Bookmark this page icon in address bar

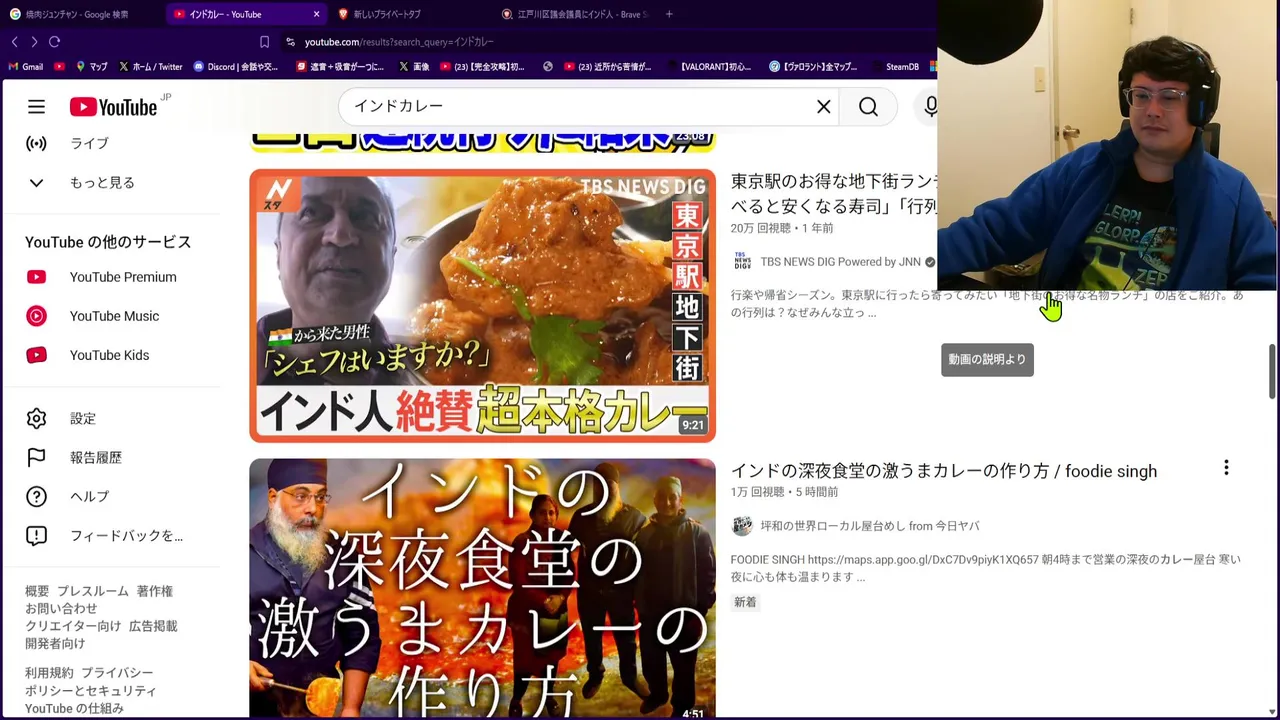tap(264, 42)
